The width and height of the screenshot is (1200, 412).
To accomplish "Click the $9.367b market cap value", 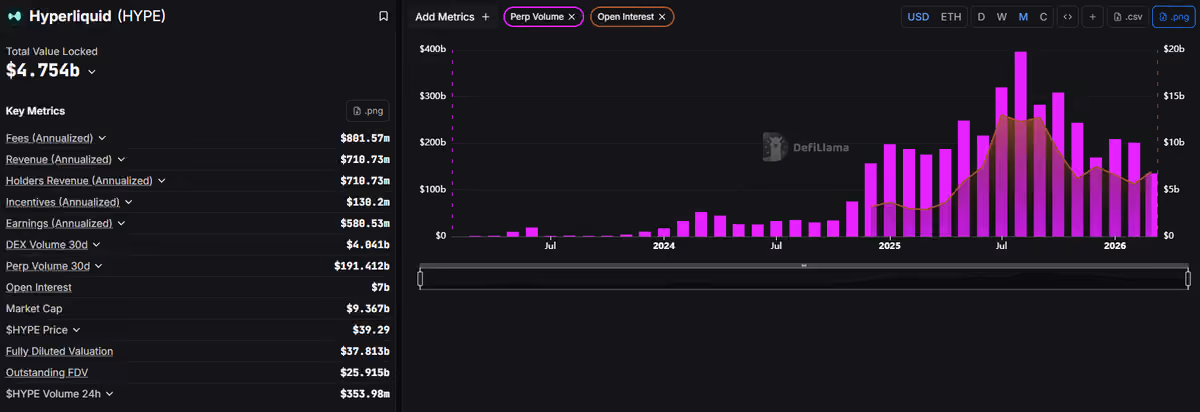I will (368, 308).
